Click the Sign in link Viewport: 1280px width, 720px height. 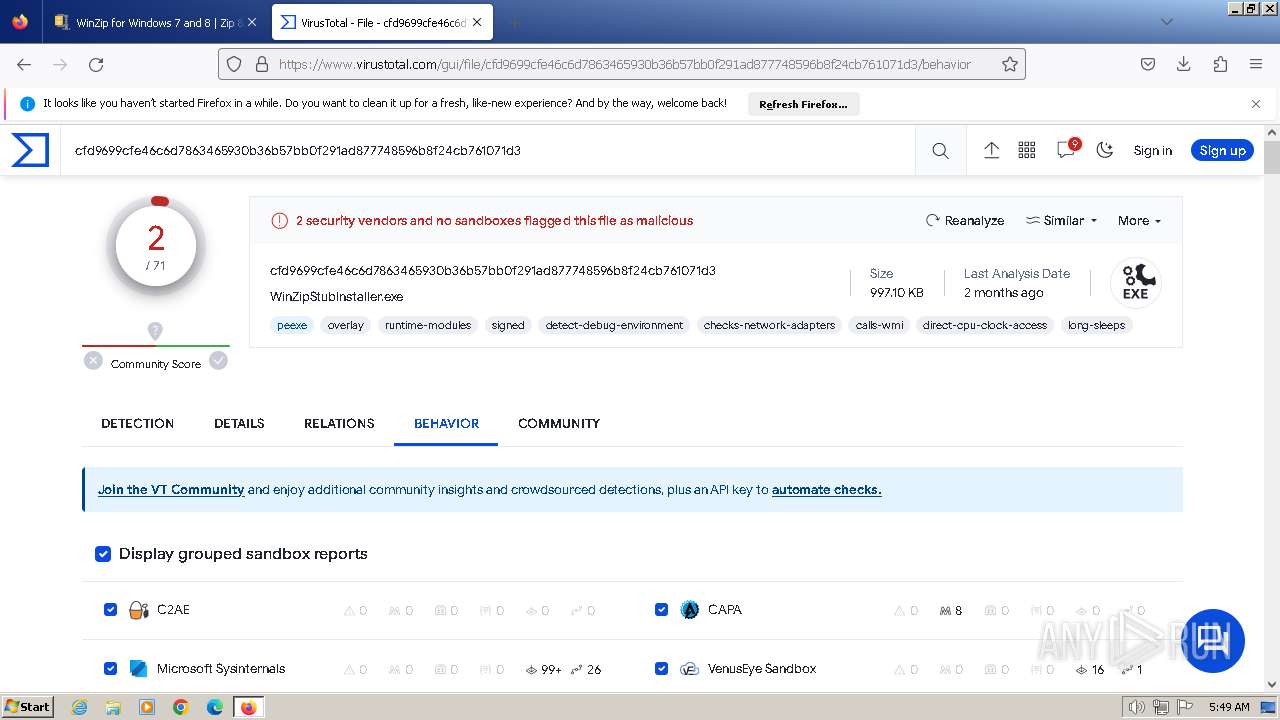[1152, 151]
